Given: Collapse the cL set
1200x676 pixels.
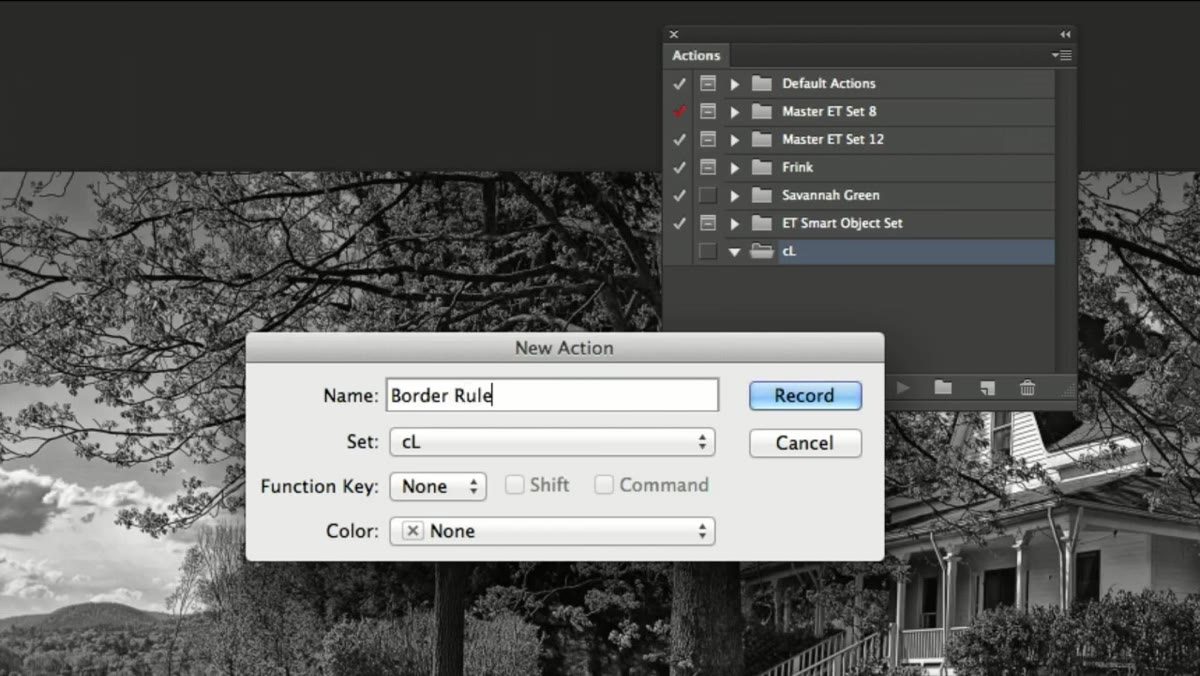Looking at the screenshot, I should [x=735, y=252].
